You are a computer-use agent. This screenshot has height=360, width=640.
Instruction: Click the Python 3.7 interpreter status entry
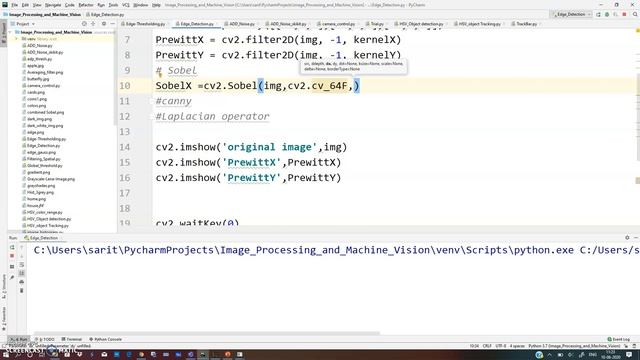click(574, 346)
